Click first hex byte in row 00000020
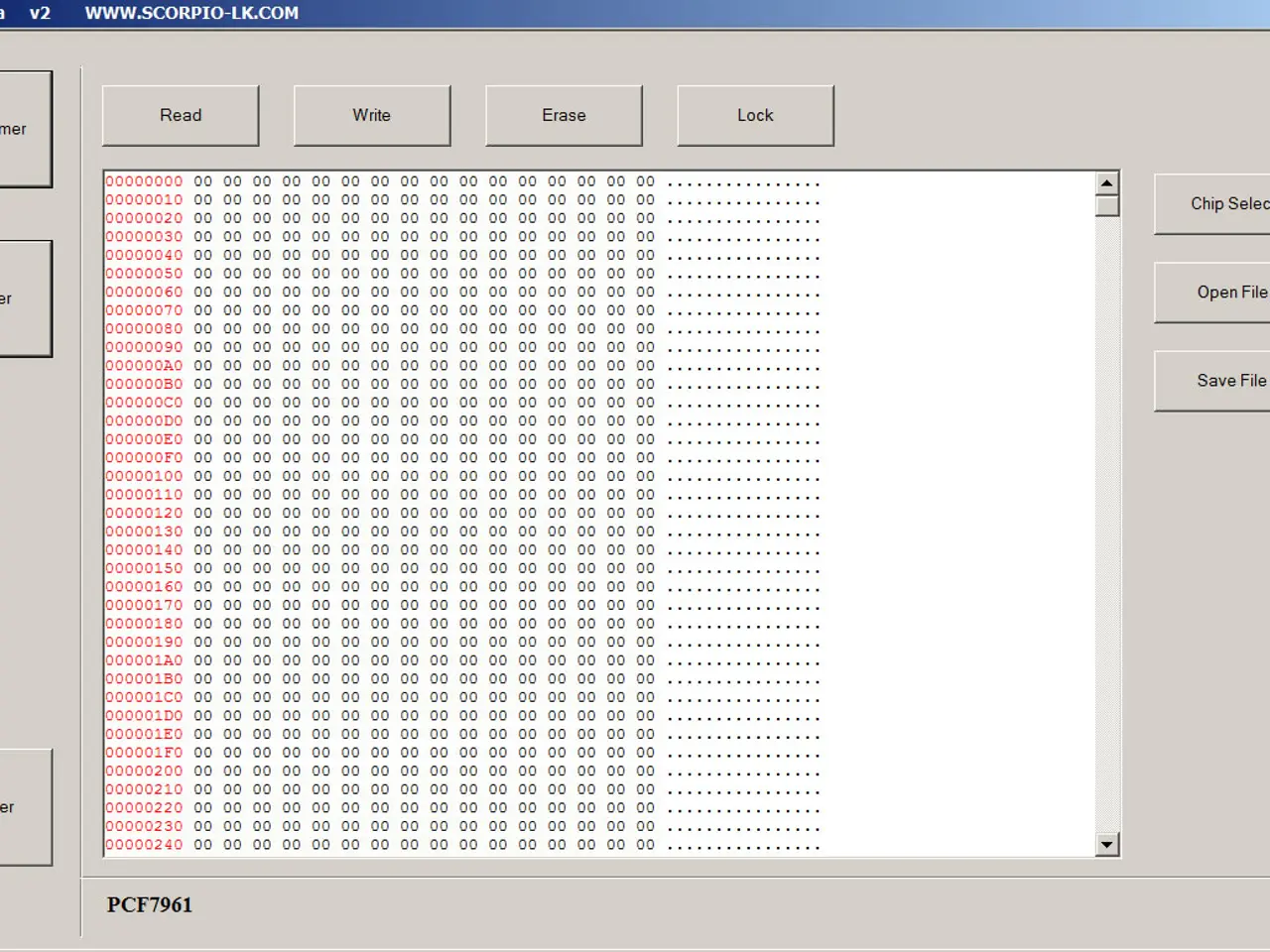The height and width of the screenshot is (952, 1270). coord(202,218)
